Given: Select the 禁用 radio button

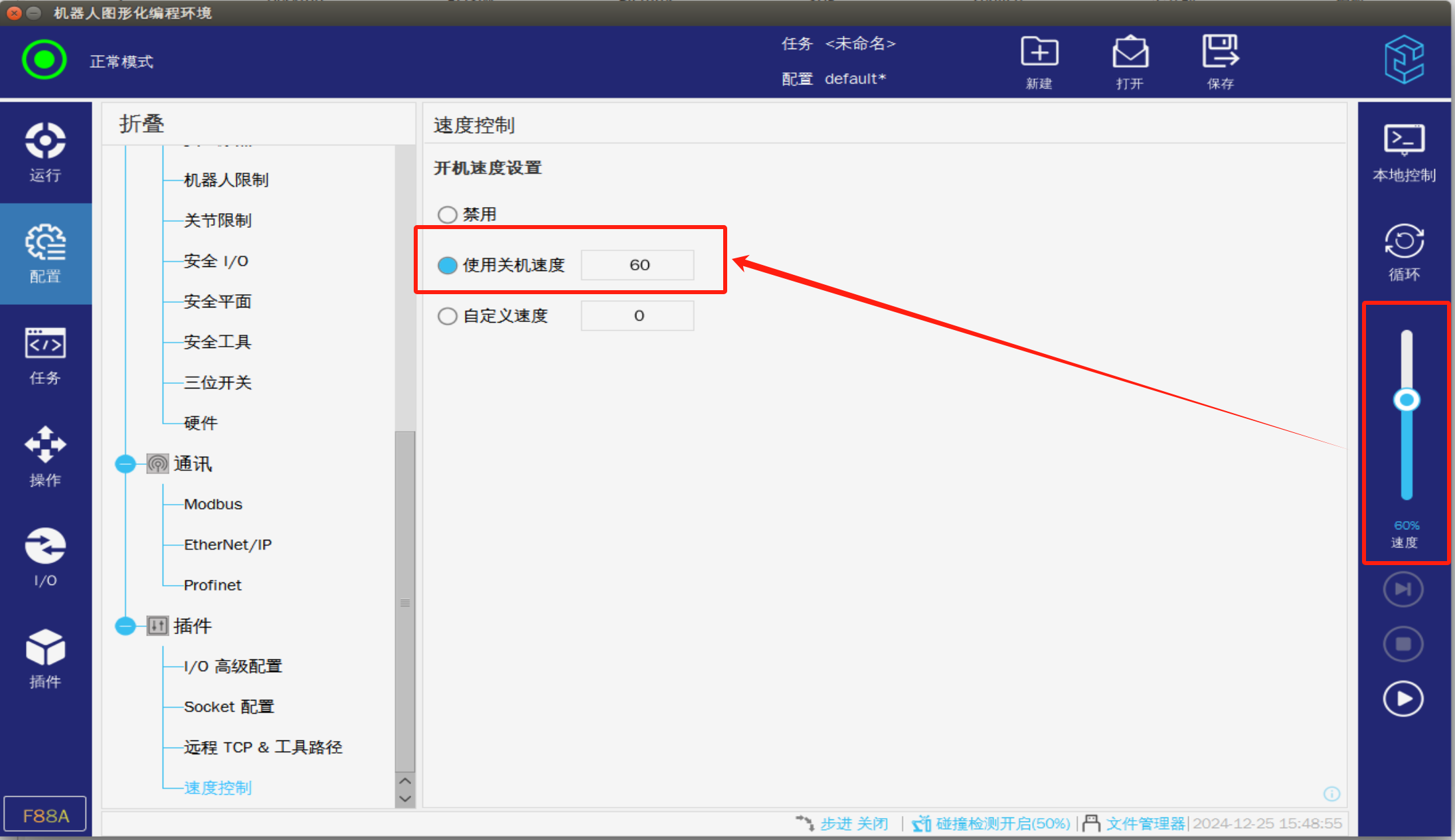Looking at the screenshot, I should pos(447,214).
